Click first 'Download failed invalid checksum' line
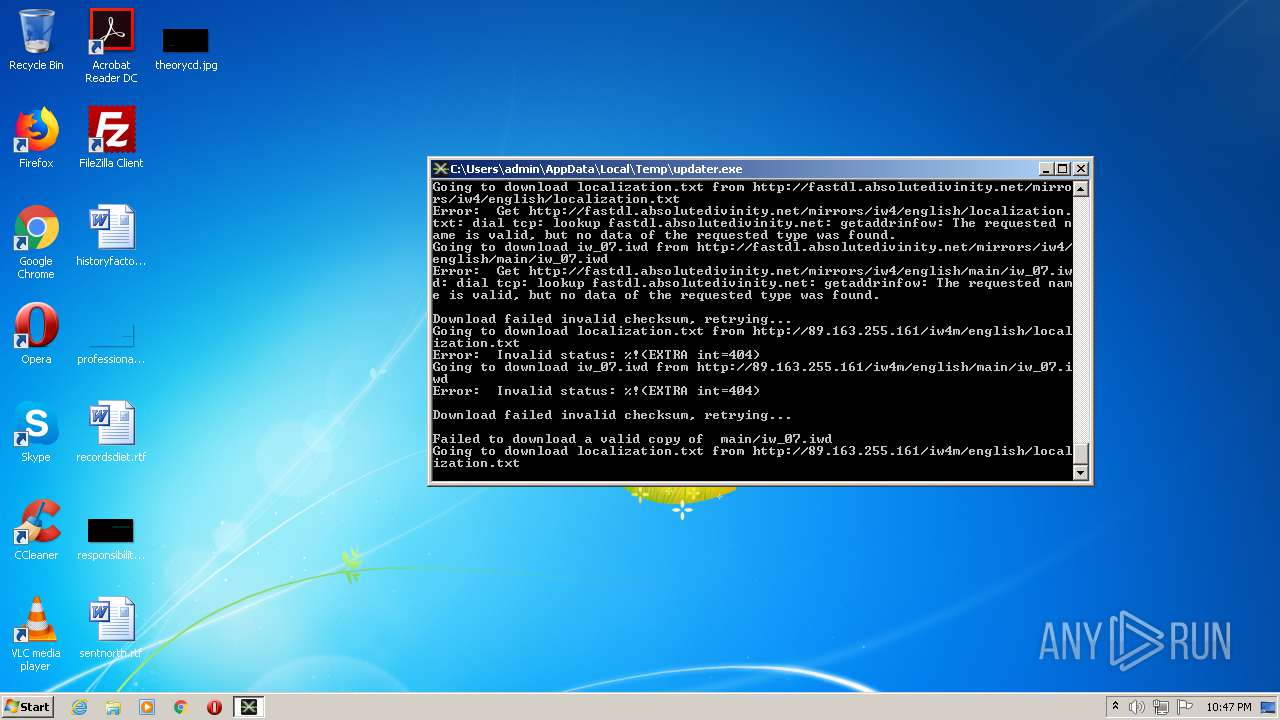The image size is (1280, 720). pos(612,319)
